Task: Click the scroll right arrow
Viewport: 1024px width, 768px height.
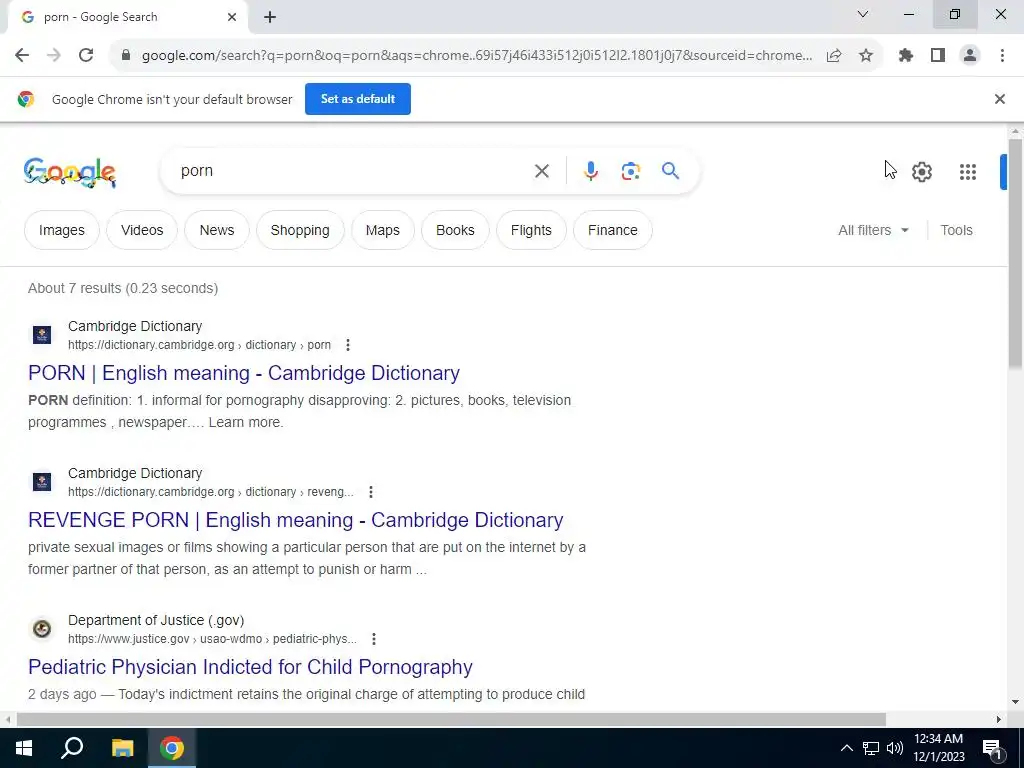Action: pyautogui.click(x=999, y=719)
